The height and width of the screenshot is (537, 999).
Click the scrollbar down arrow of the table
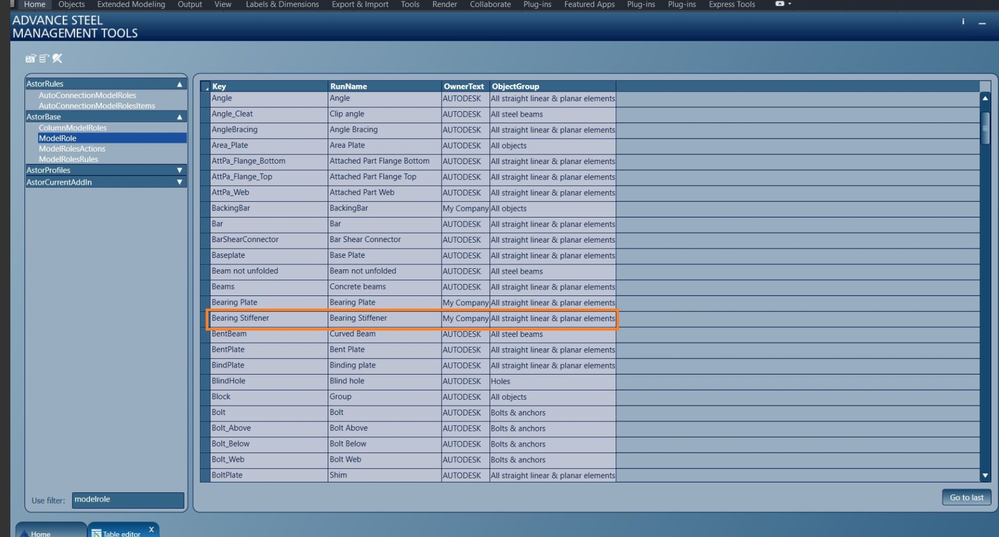click(x=985, y=475)
